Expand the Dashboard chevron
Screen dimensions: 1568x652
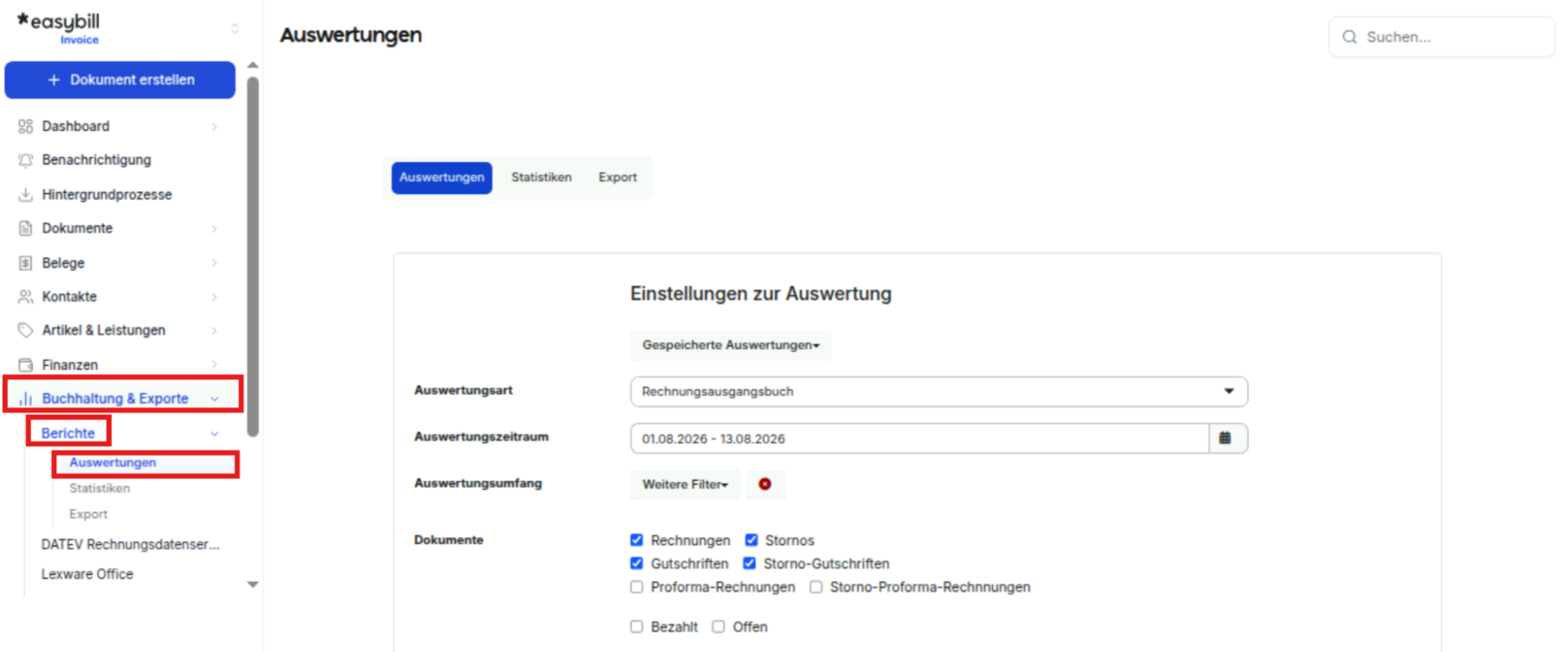pos(214,126)
